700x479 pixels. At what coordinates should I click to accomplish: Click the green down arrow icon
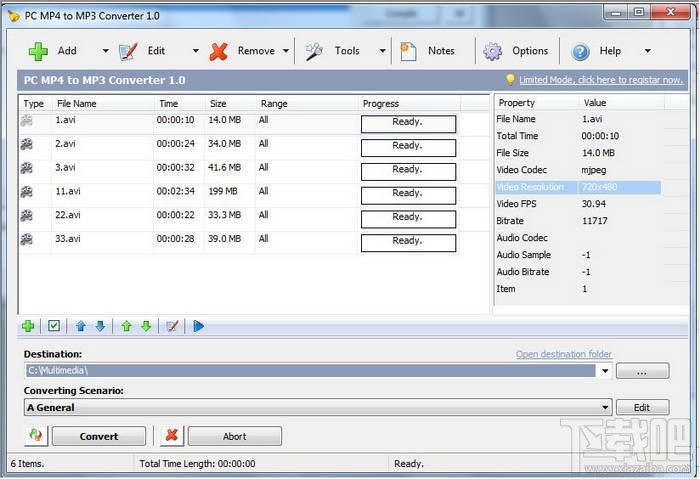coord(146,326)
